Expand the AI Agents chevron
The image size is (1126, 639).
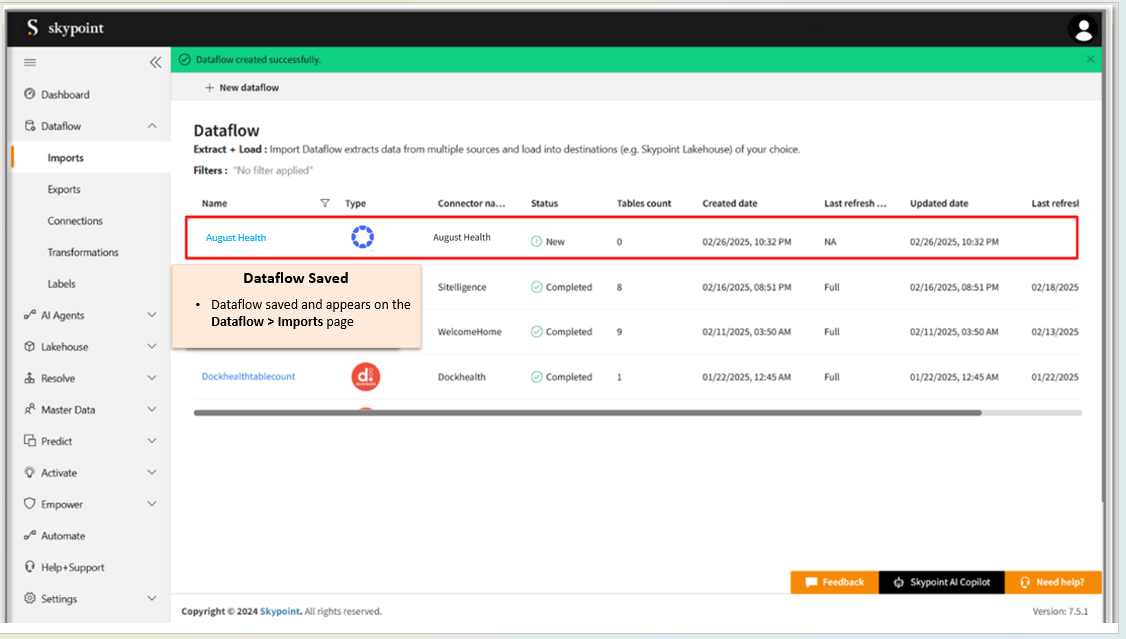click(x=152, y=314)
